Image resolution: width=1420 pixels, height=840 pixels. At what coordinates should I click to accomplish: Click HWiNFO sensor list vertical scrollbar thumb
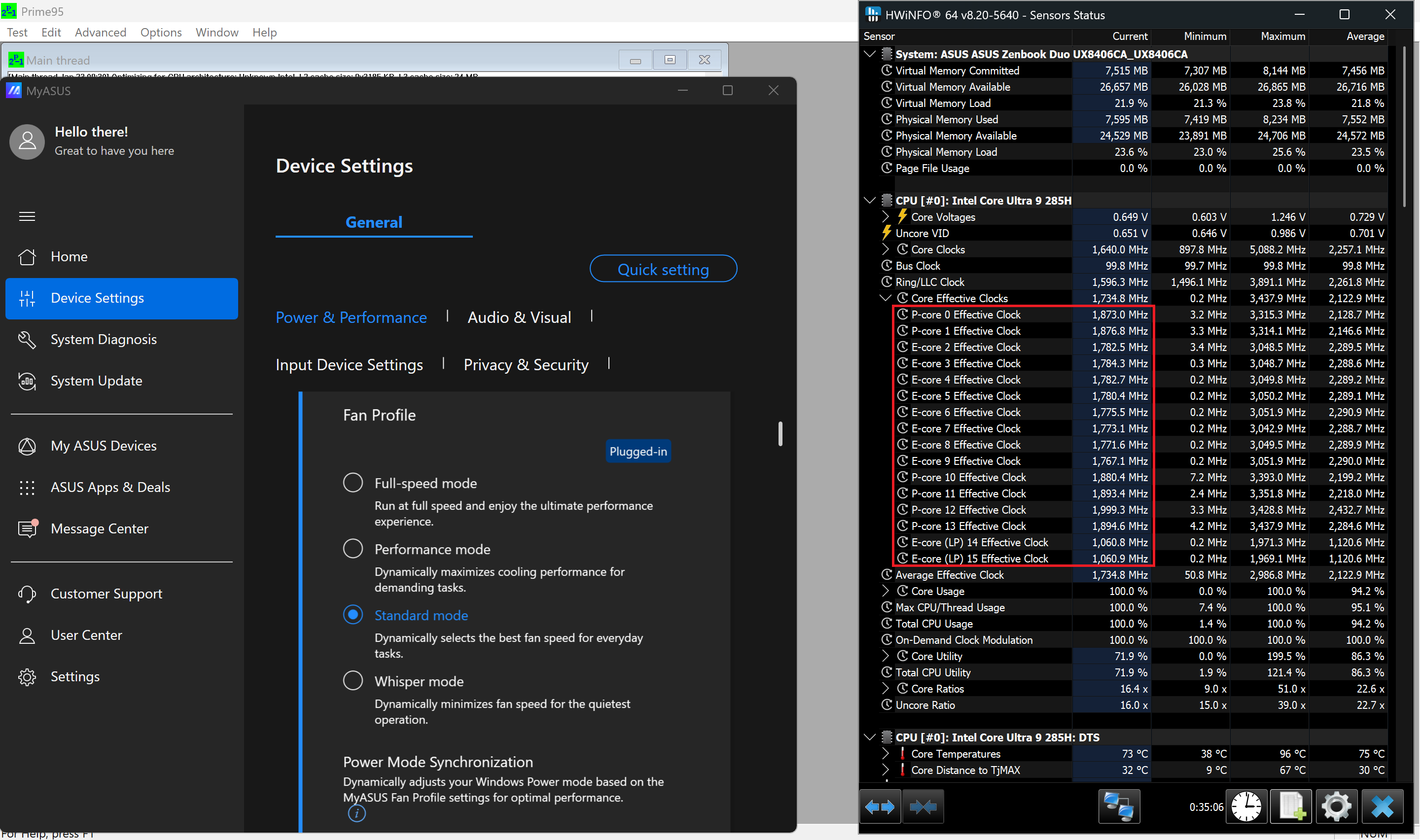pos(1405,127)
